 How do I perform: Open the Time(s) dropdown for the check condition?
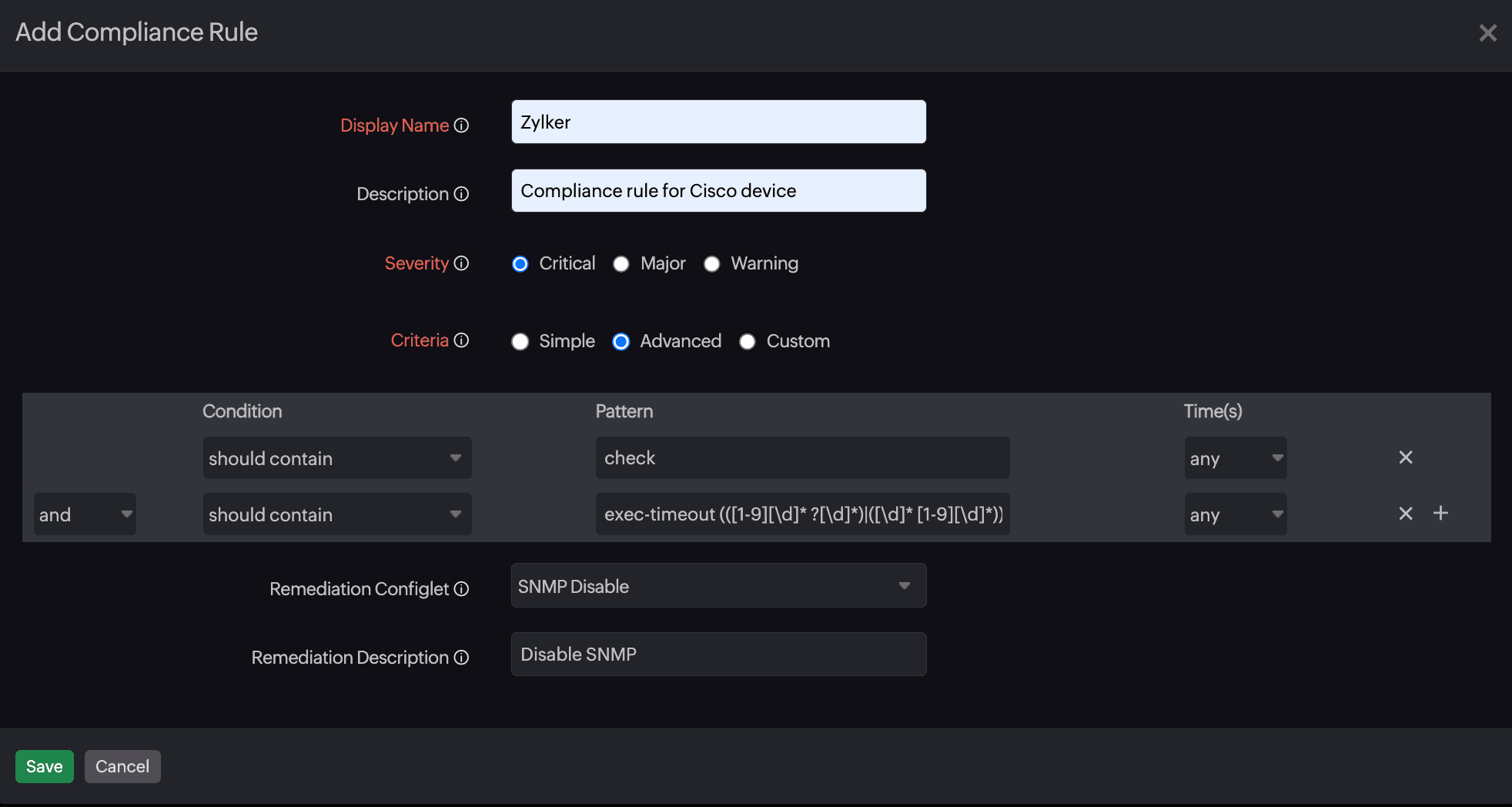tap(1235, 457)
